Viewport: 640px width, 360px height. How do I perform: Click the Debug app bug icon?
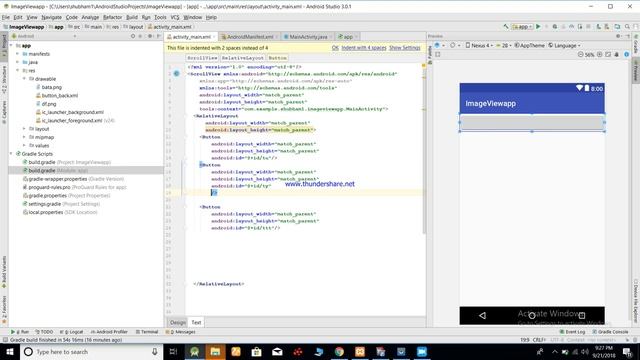[555, 27]
